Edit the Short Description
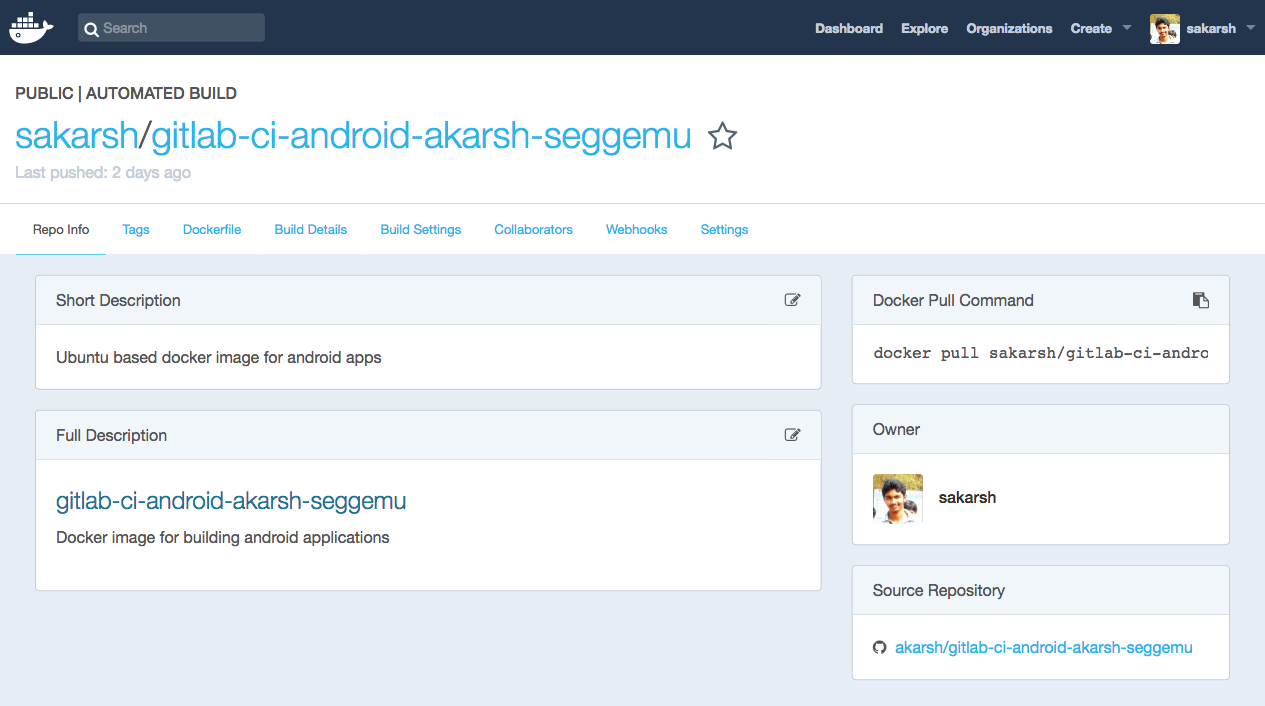The image size is (1265, 706). pos(793,300)
